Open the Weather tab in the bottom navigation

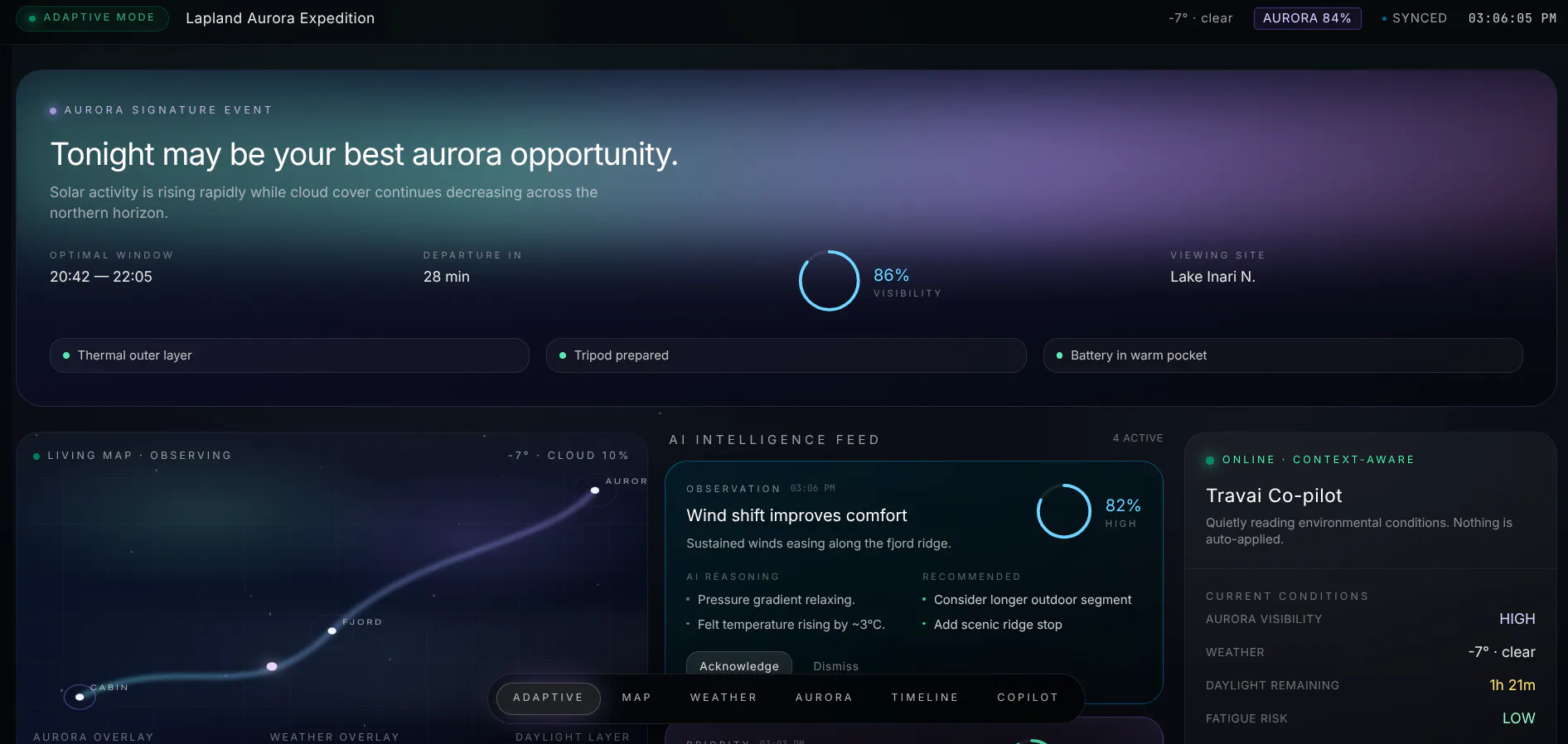point(724,698)
